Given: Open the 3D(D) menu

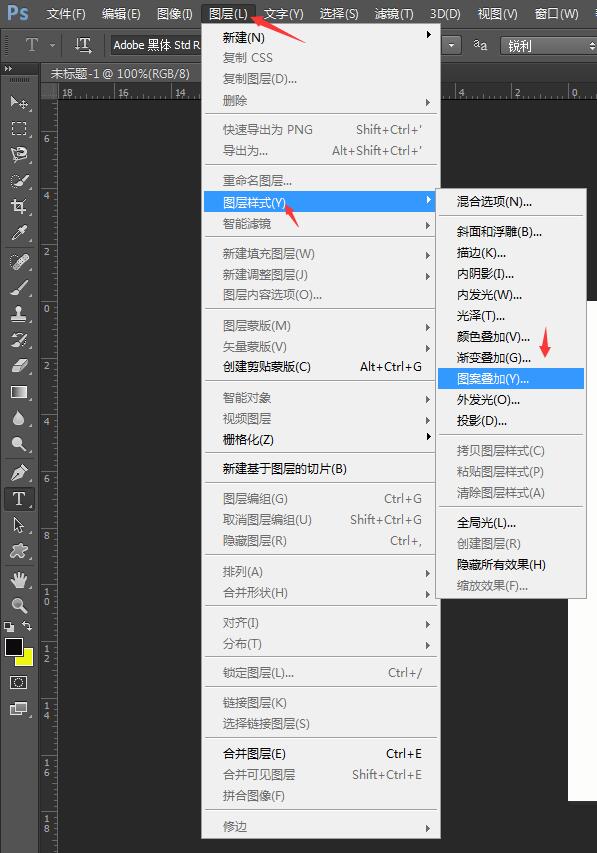Looking at the screenshot, I should [445, 14].
